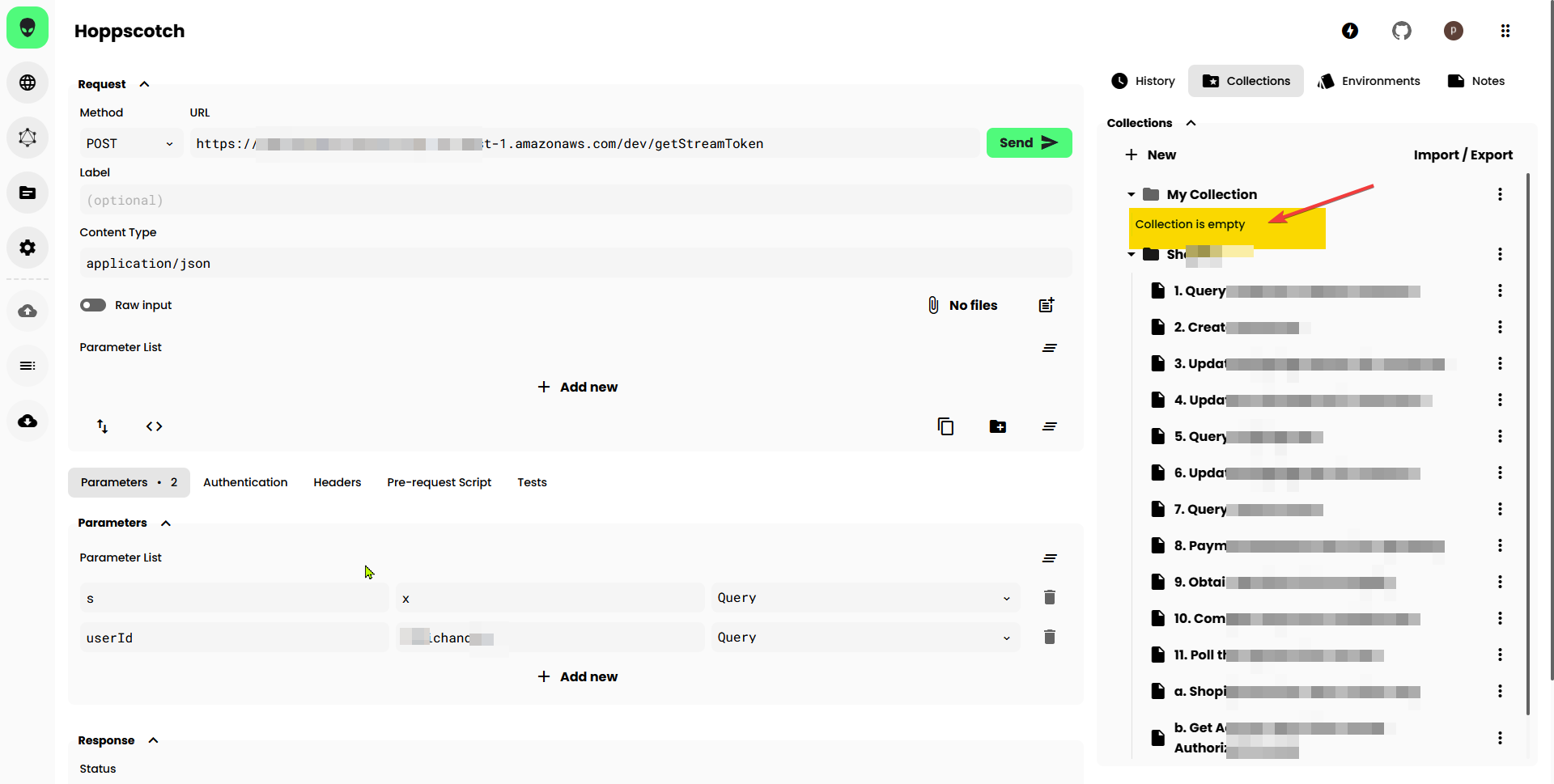The width and height of the screenshot is (1554, 784).
Task: Switch to the History tab
Action: [1143, 81]
